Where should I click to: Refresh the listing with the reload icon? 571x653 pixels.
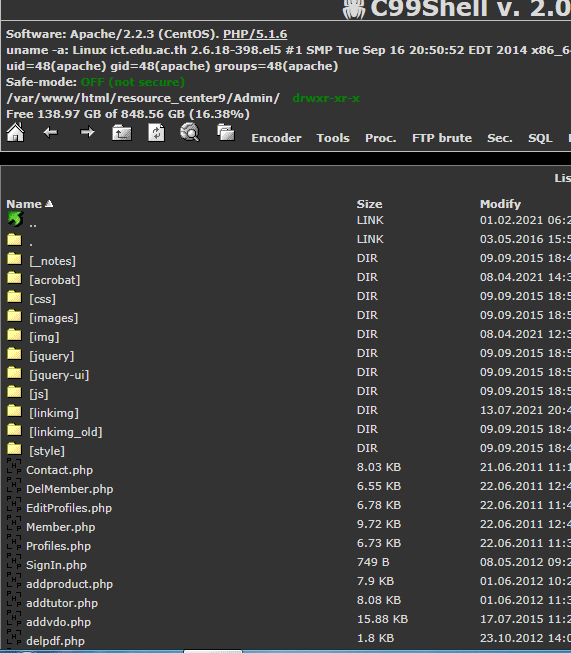click(x=156, y=133)
